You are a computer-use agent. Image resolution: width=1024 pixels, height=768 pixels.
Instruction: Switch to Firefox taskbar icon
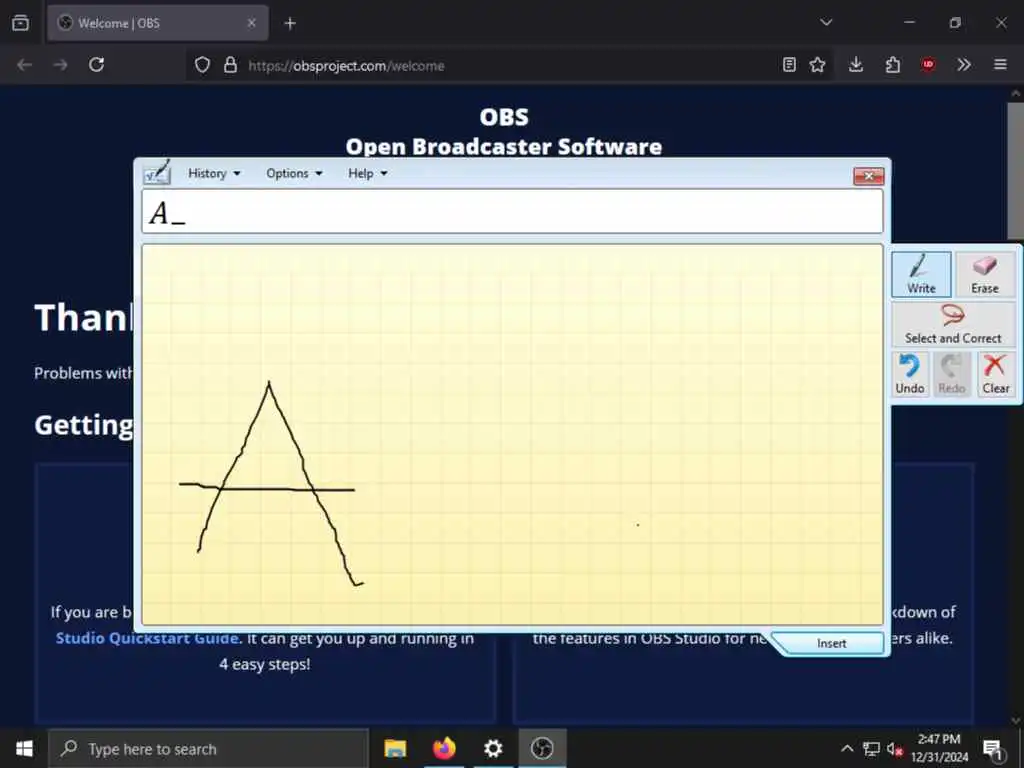click(x=444, y=748)
